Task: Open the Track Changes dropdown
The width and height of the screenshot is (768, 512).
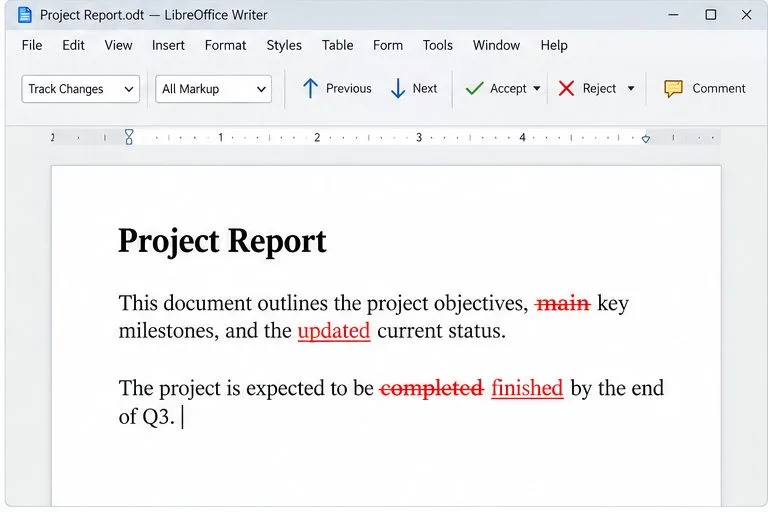Action: 81,89
